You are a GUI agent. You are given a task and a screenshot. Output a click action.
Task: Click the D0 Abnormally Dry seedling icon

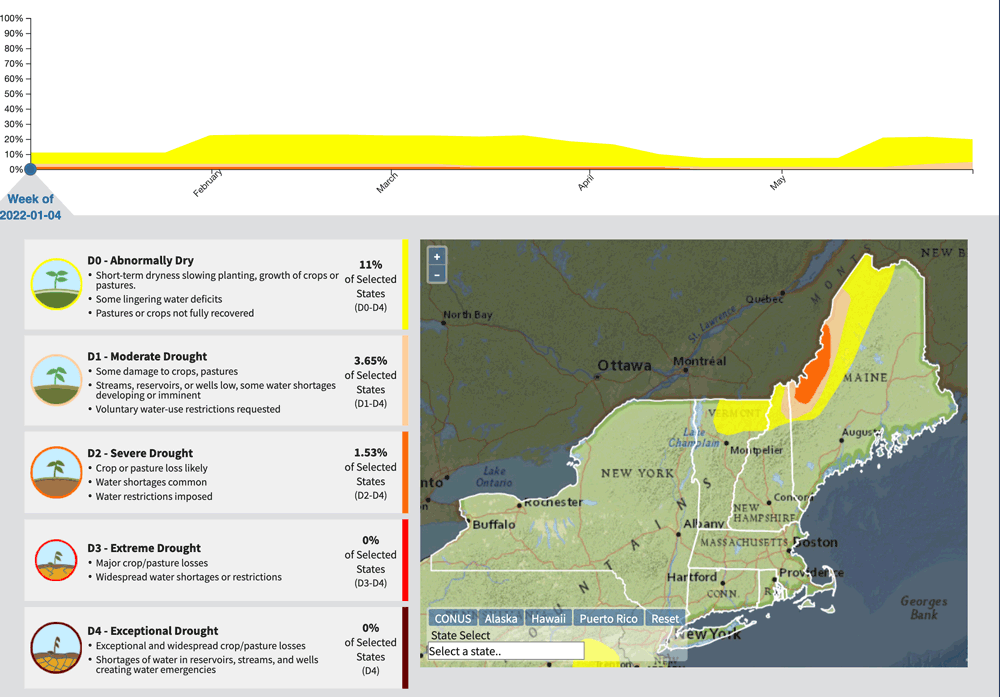coord(56,284)
